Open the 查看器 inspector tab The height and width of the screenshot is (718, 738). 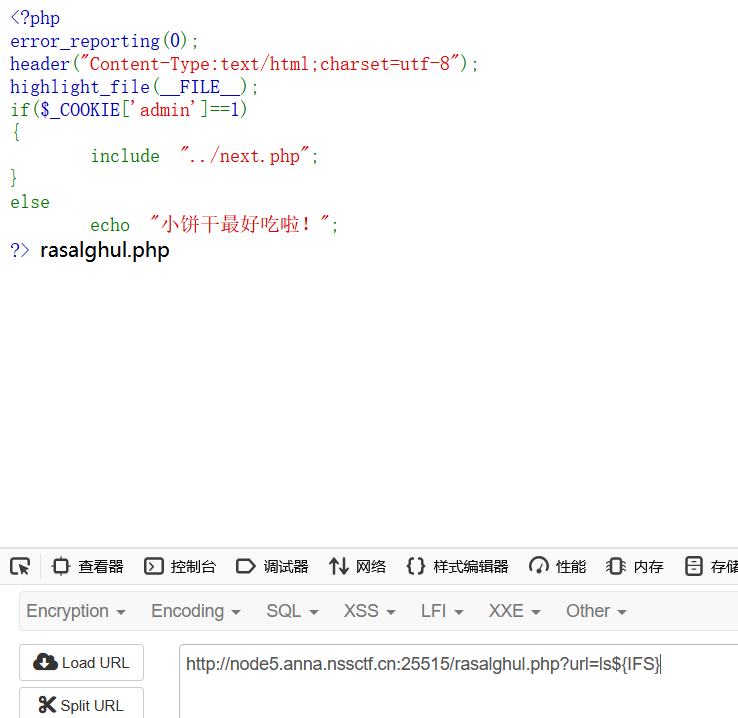pos(88,566)
